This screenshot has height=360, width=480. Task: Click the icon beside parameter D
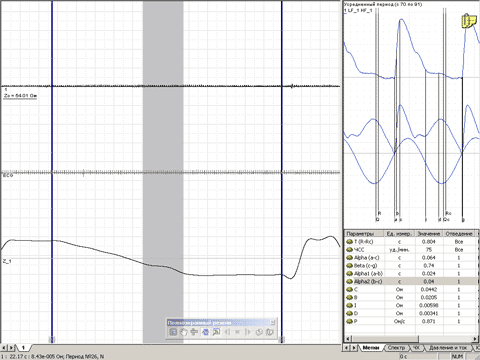click(x=349, y=313)
